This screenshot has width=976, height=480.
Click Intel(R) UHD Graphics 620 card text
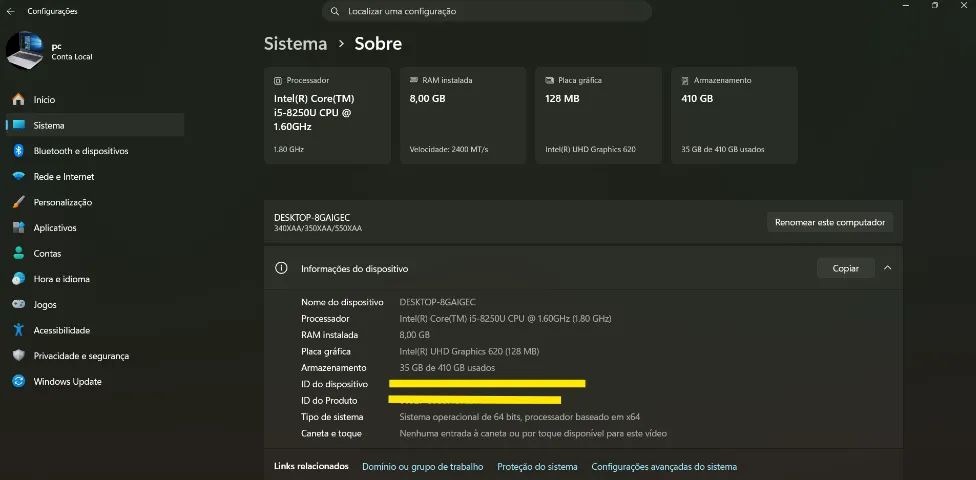pyautogui.click(x=590, y=149)
